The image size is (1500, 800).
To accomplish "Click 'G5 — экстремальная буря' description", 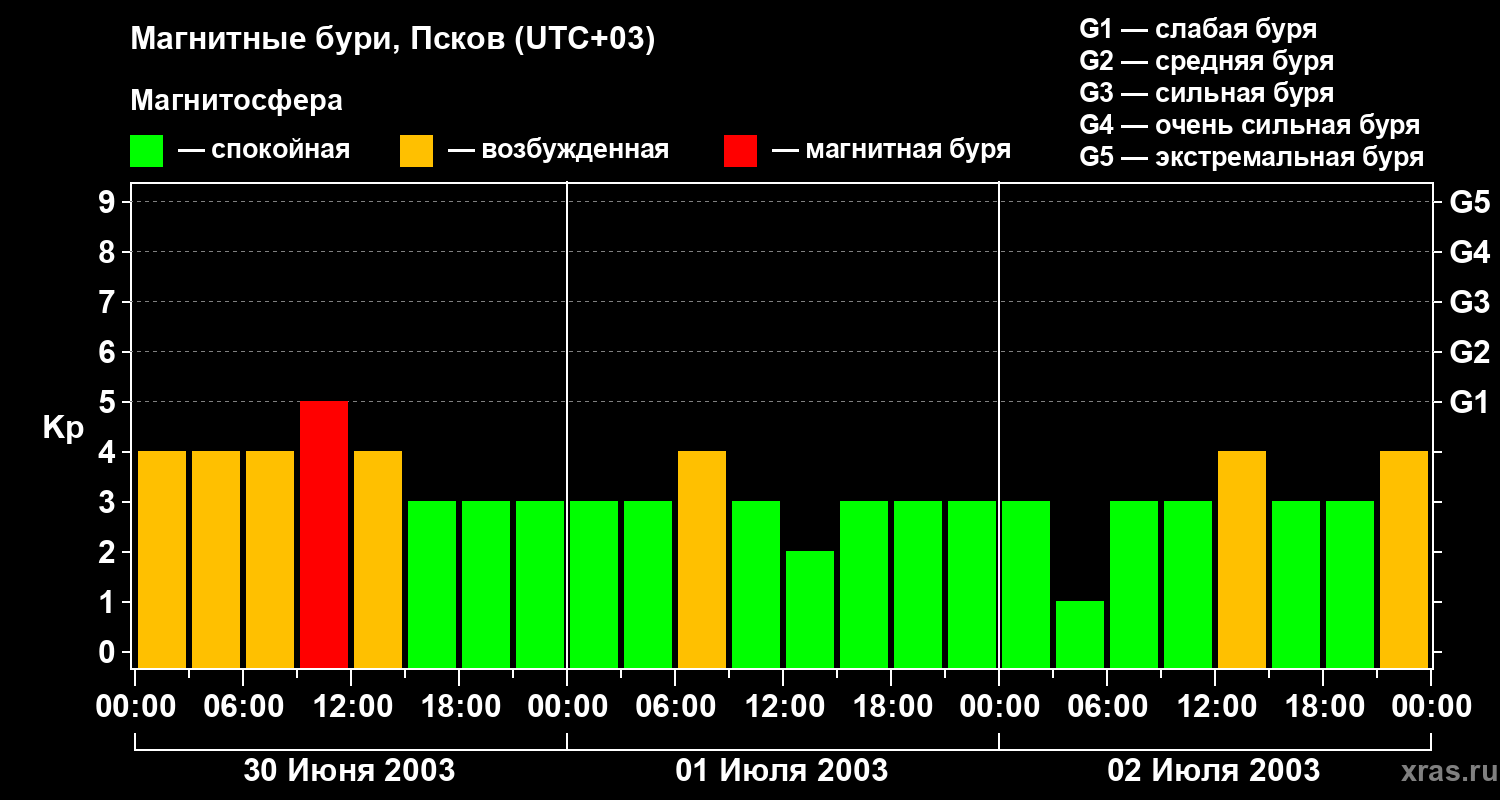I will click(1252, 157).
